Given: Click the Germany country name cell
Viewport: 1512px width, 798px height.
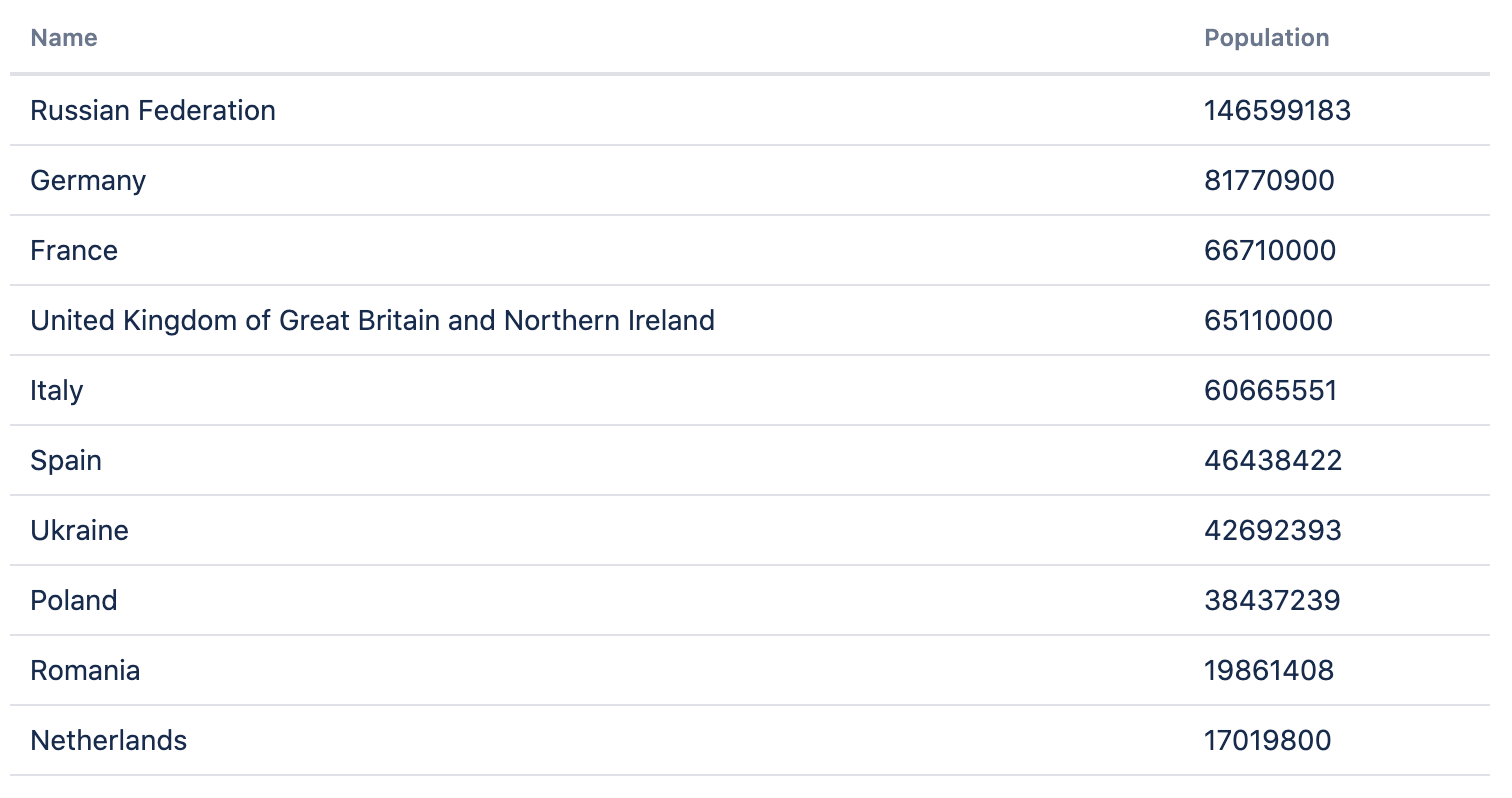Looking at the screenshot, I should (x=88, y=180).
